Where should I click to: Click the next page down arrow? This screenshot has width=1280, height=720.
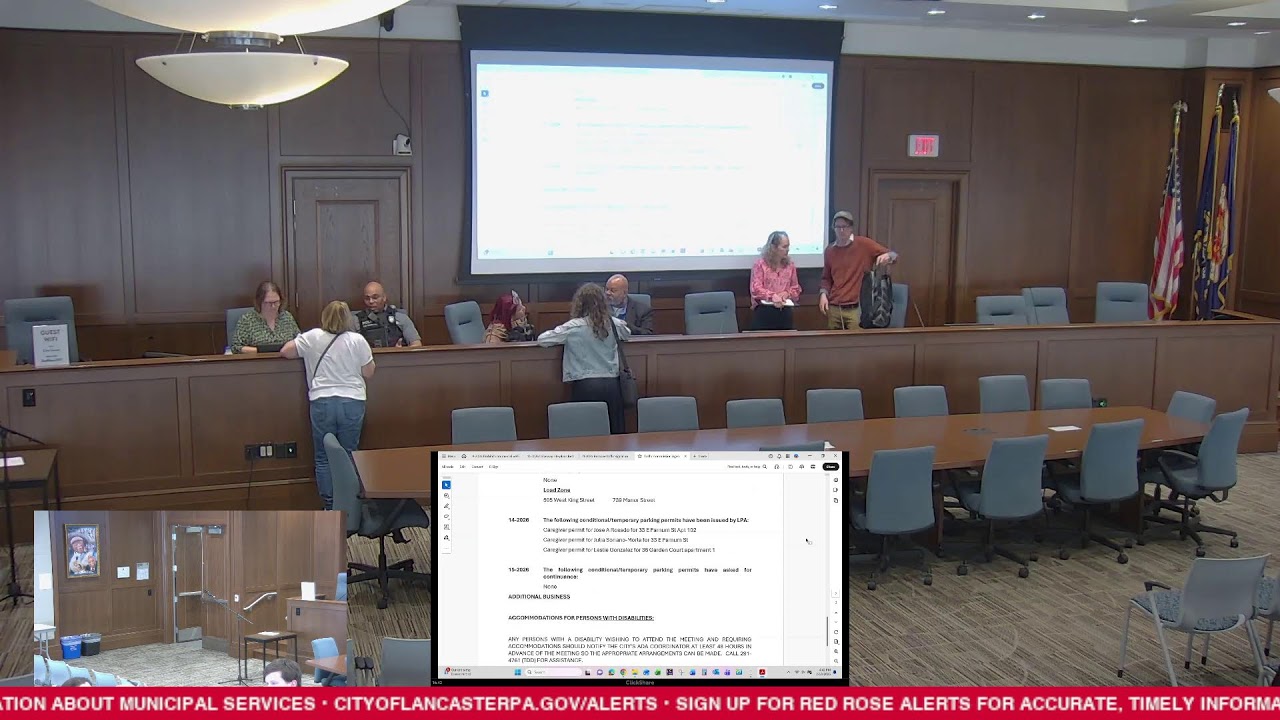(x=836, y=622)
